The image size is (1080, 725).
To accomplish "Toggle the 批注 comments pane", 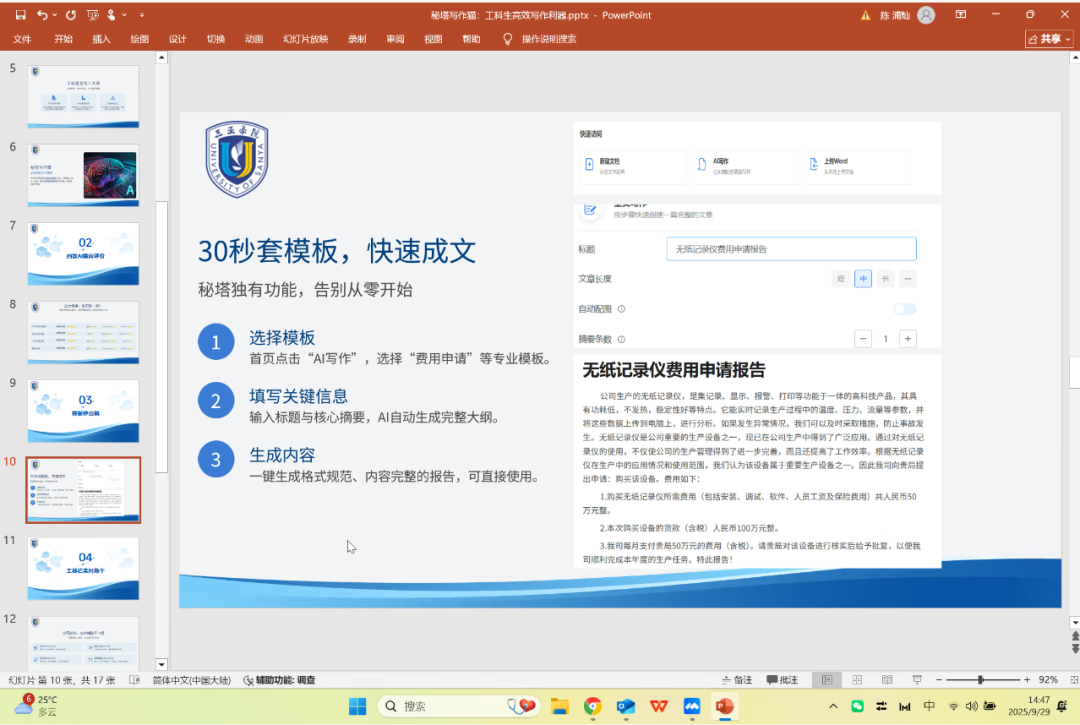I will pyautogui.click(x=781, y=680).
